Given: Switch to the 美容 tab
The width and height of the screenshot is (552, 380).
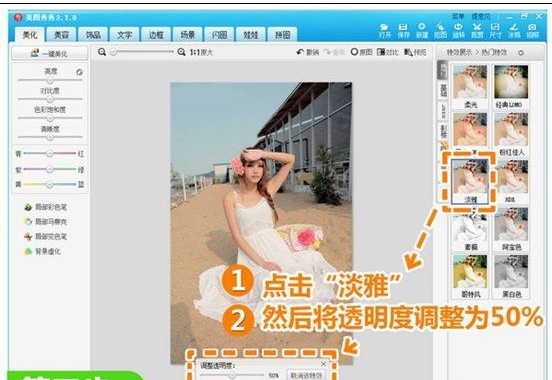Looking at the screenshot, I should (61, 35).
